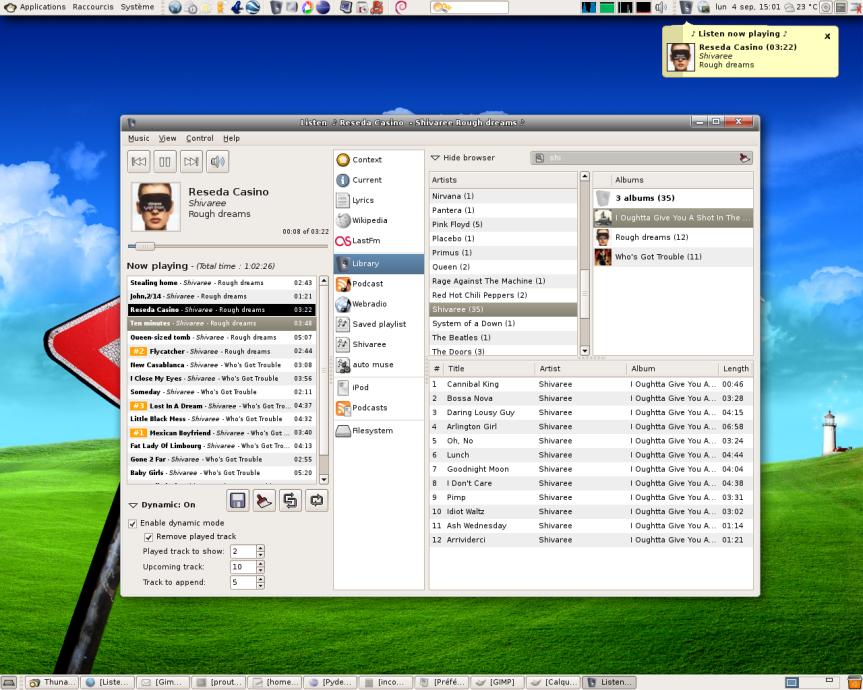Open the Control menu
863x690 pixels.
coord(199,139)
